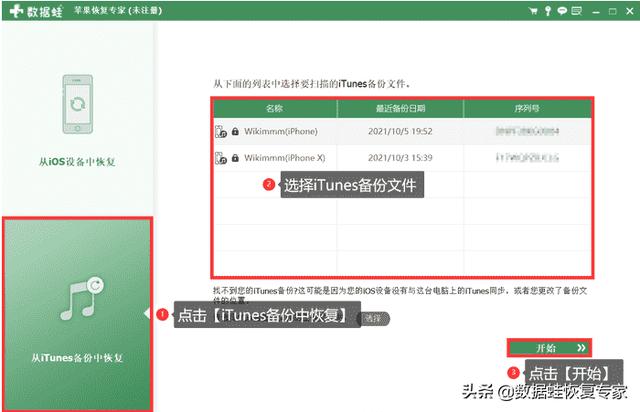This screenshot has height=412, width=640.
Task: Sort by 名称 column header
Action: (x=275, y=107)
